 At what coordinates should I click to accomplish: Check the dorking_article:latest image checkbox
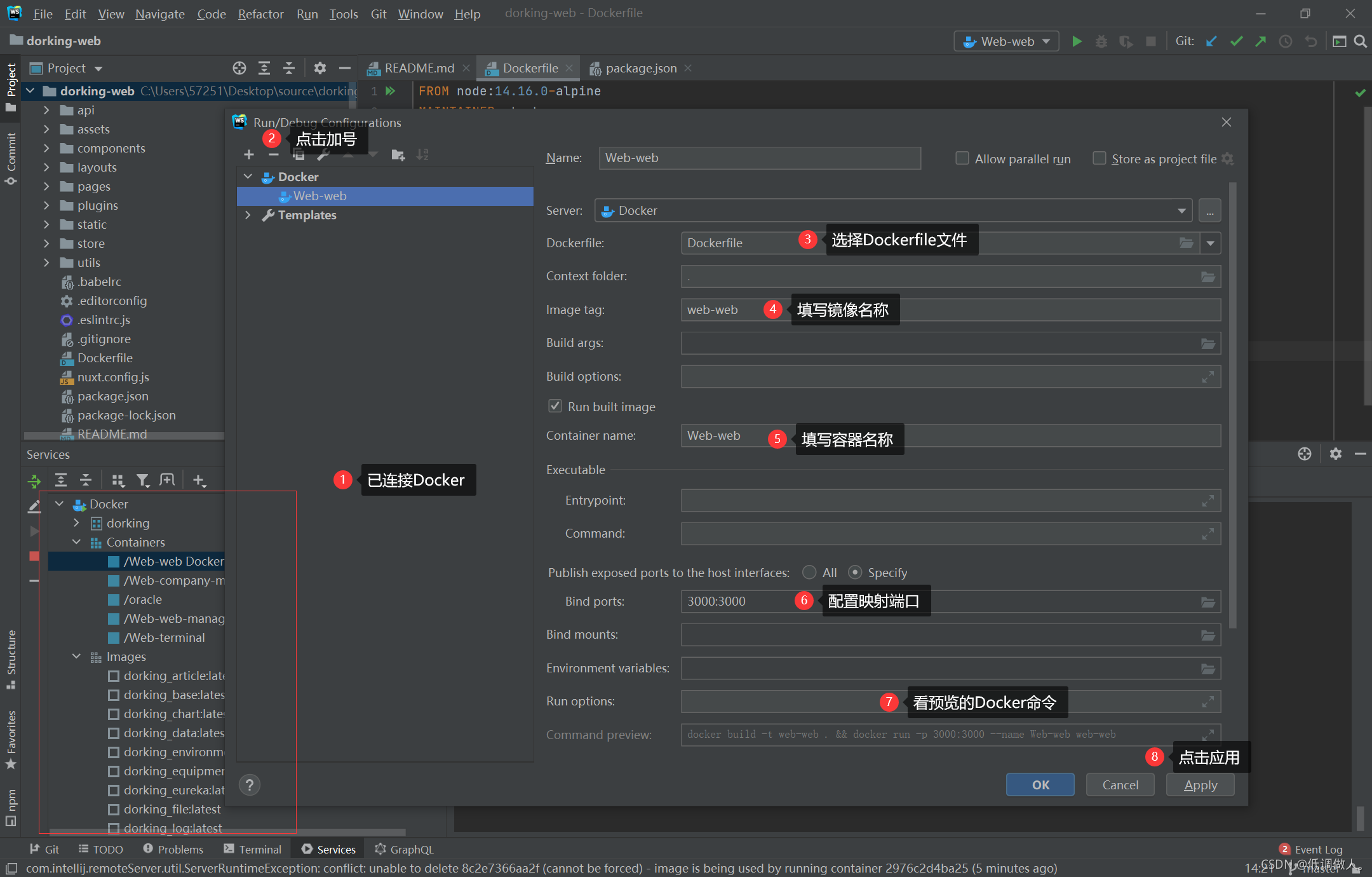click(x=114, y=676)
